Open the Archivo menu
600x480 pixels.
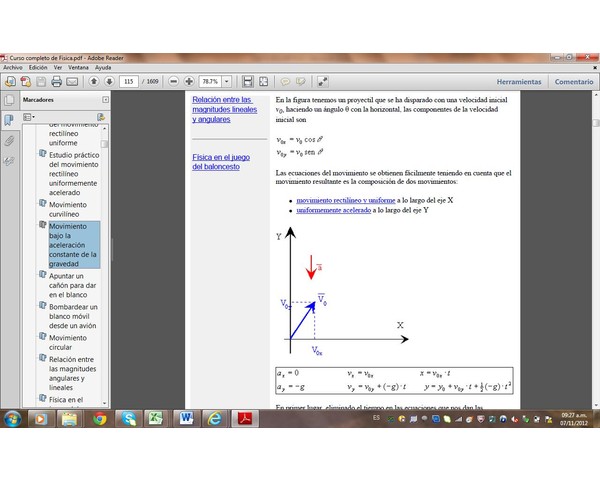(13, 67)
